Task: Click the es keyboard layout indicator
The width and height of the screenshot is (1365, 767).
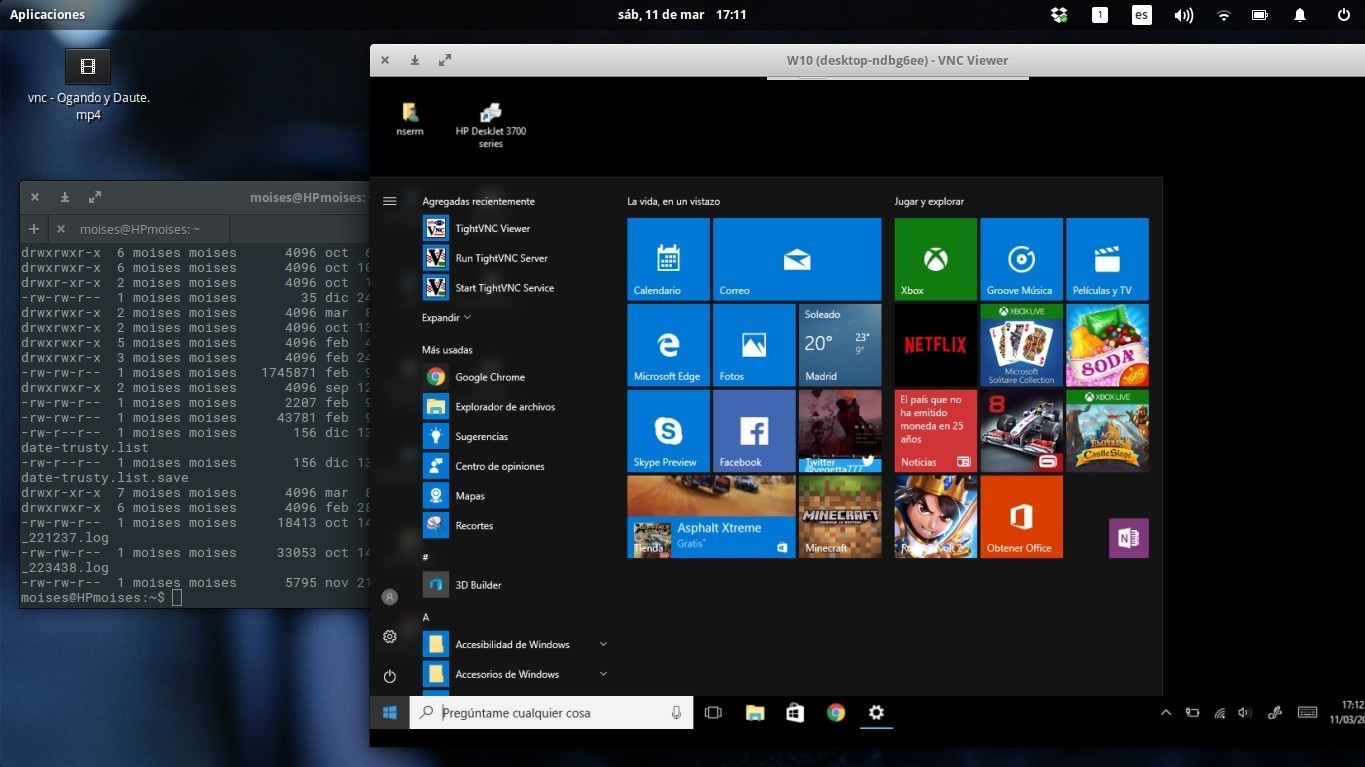Action: pyautogui.click(x=1141, y=15)
